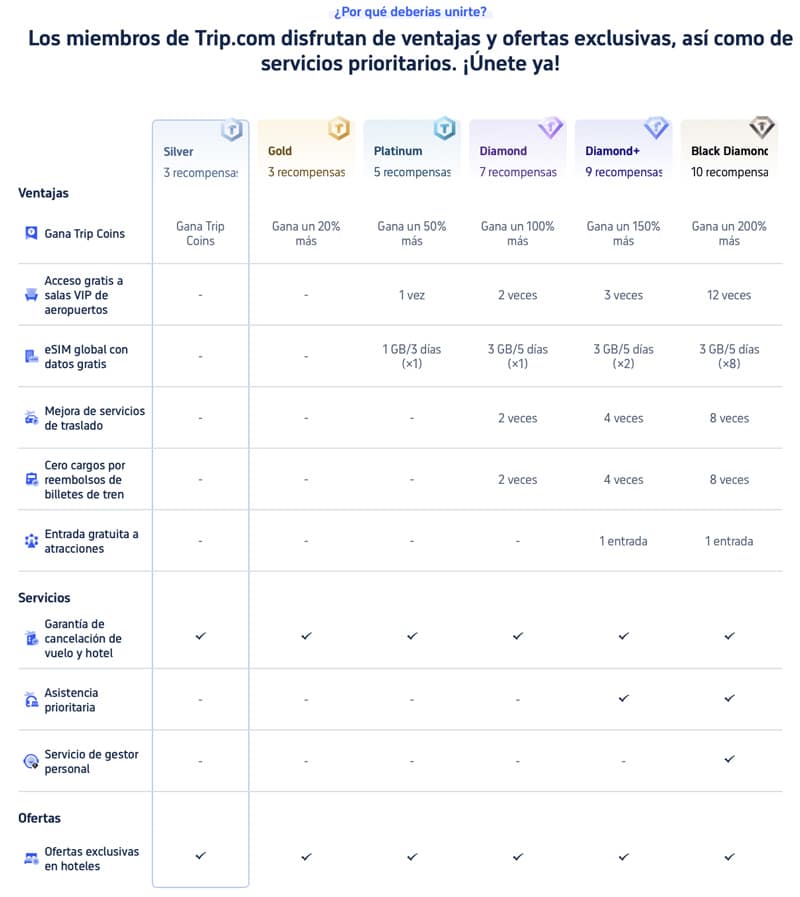Click the Platinum tier badge icon
Viewport: 800px width, 897px height.
pos(444,128)
